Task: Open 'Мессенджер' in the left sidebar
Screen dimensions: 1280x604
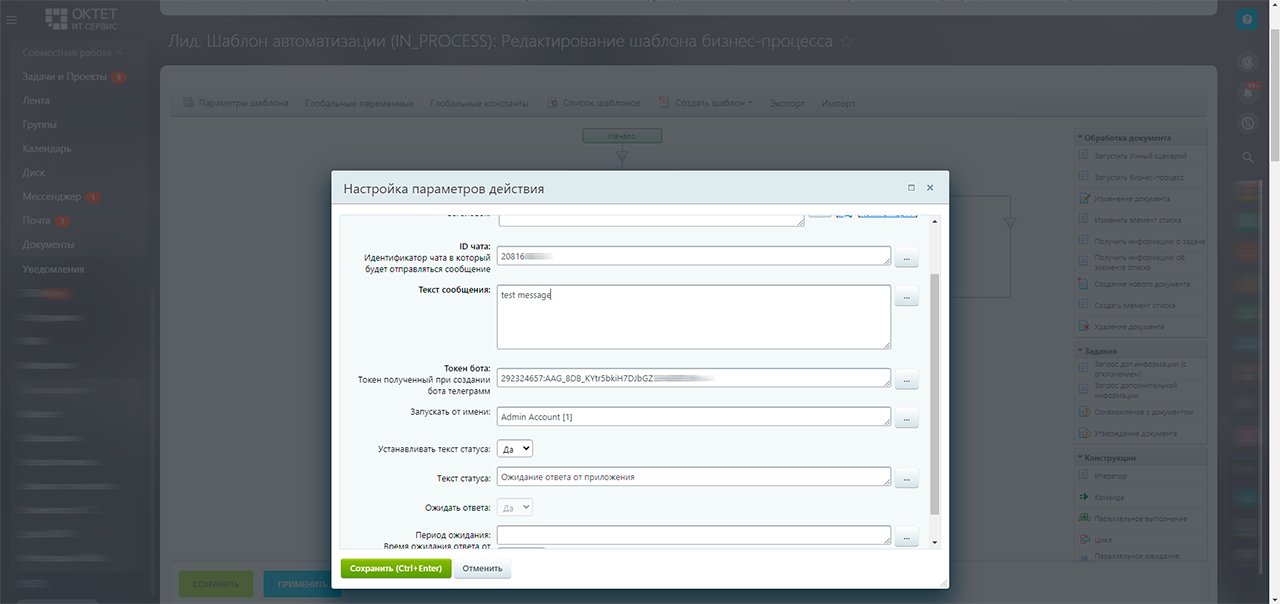Action: tap(52, 197)
